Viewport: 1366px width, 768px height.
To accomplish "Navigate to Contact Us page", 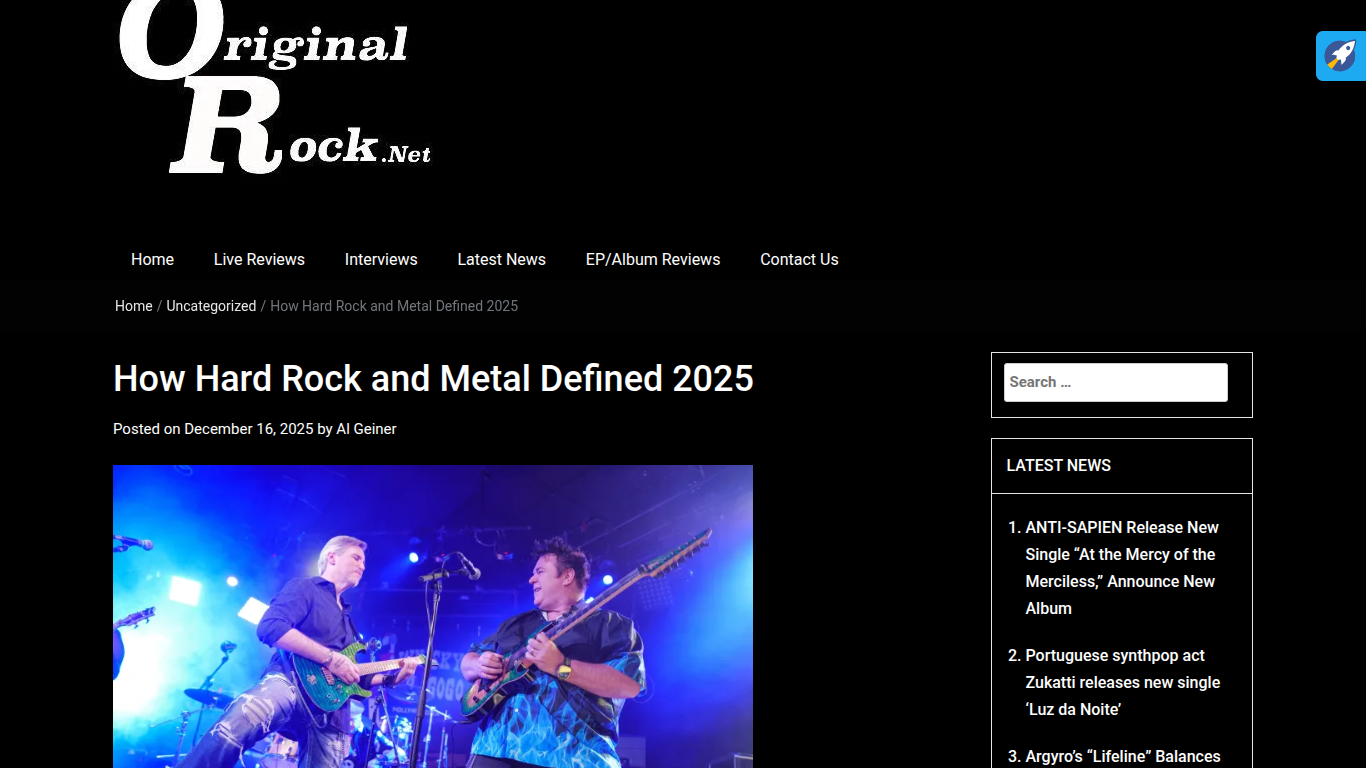I will (x=799, y=259).
